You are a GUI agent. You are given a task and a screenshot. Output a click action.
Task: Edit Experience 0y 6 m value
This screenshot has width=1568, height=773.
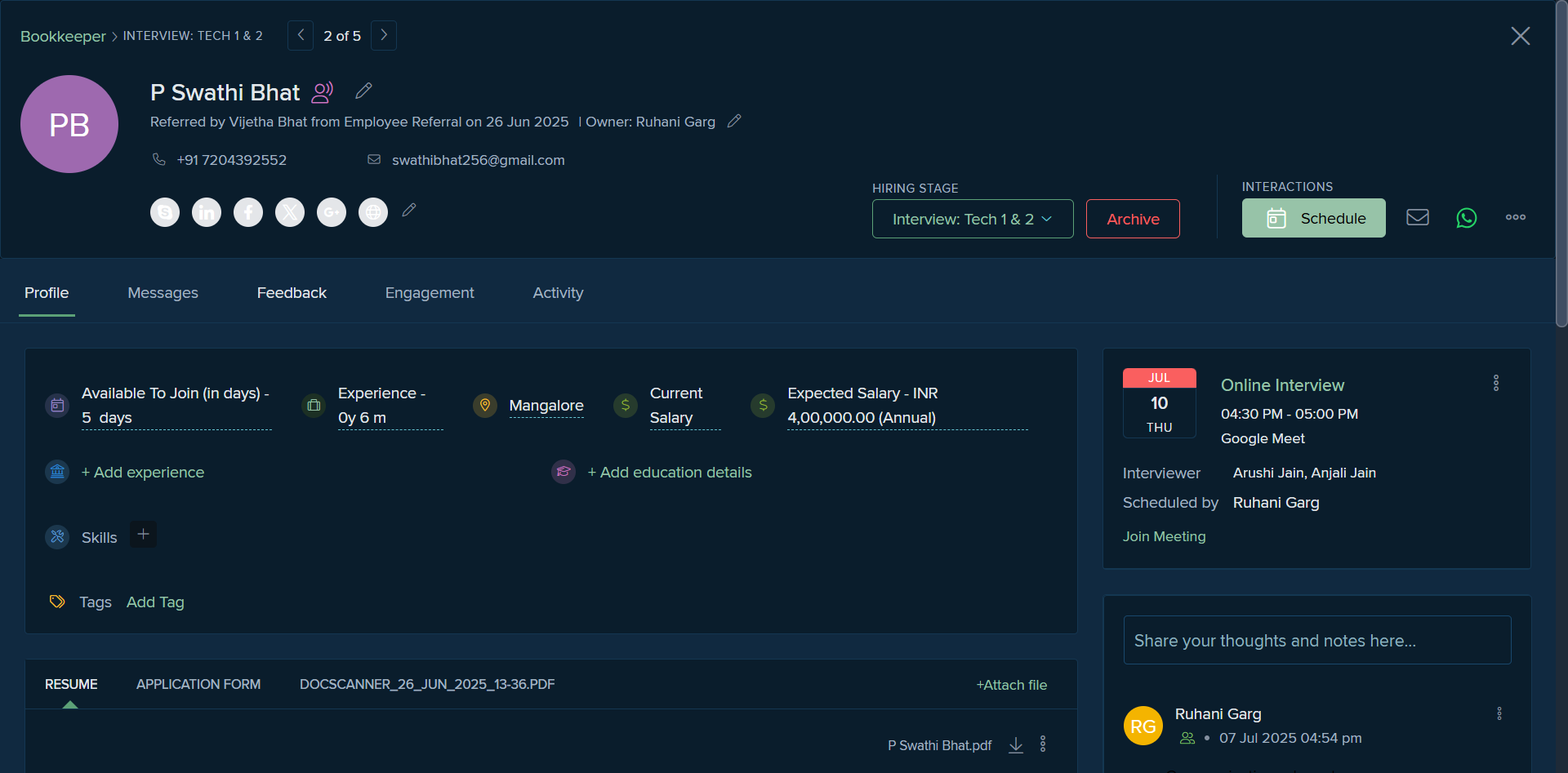[390, 418]
